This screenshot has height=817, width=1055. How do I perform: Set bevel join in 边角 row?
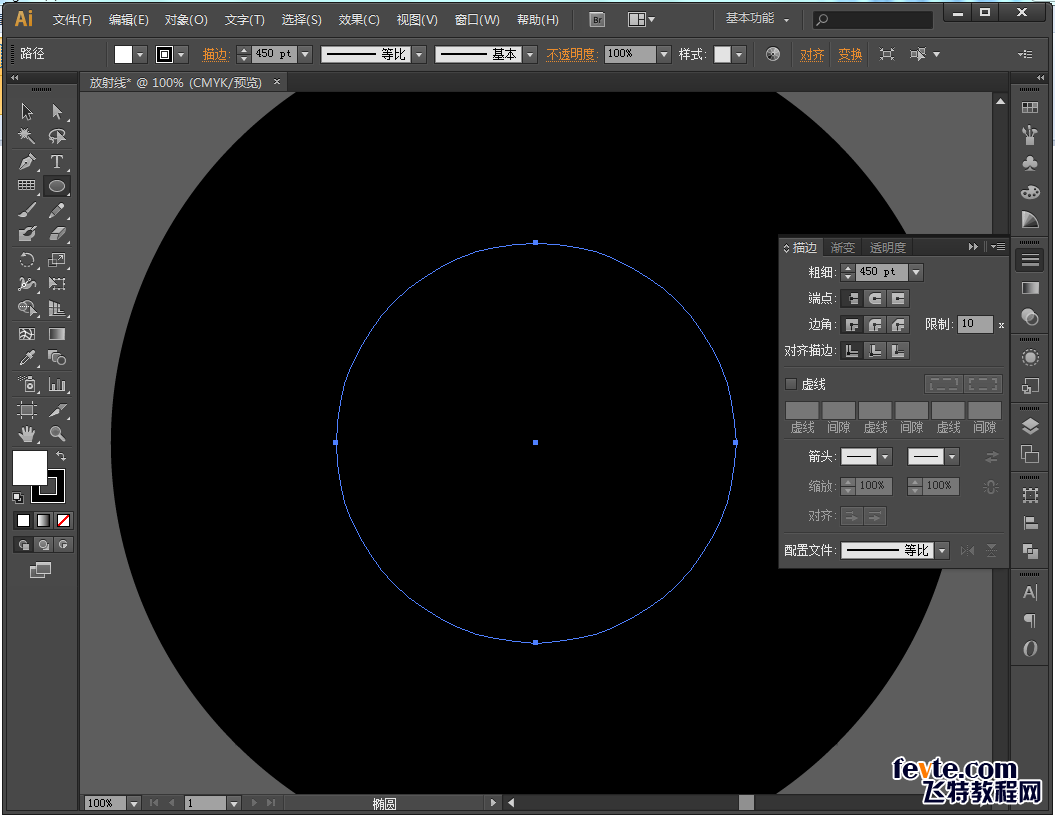pyautogui.click(x=898, y=325)
